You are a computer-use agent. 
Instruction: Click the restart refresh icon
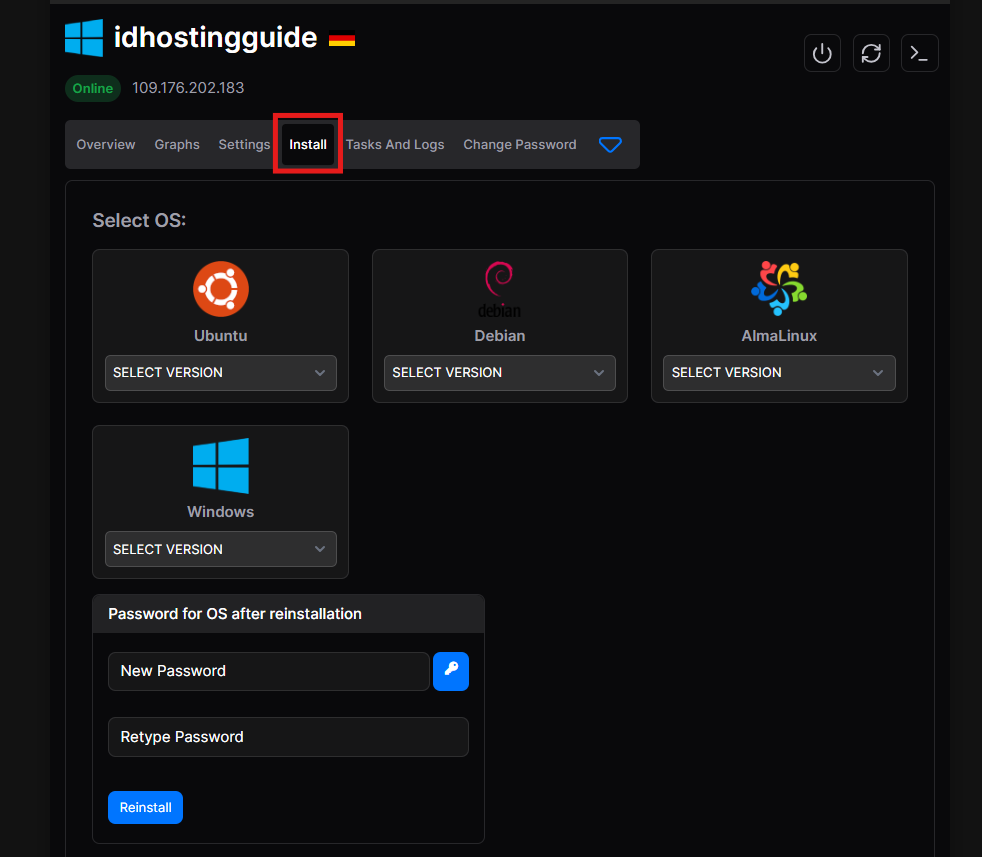871,53
